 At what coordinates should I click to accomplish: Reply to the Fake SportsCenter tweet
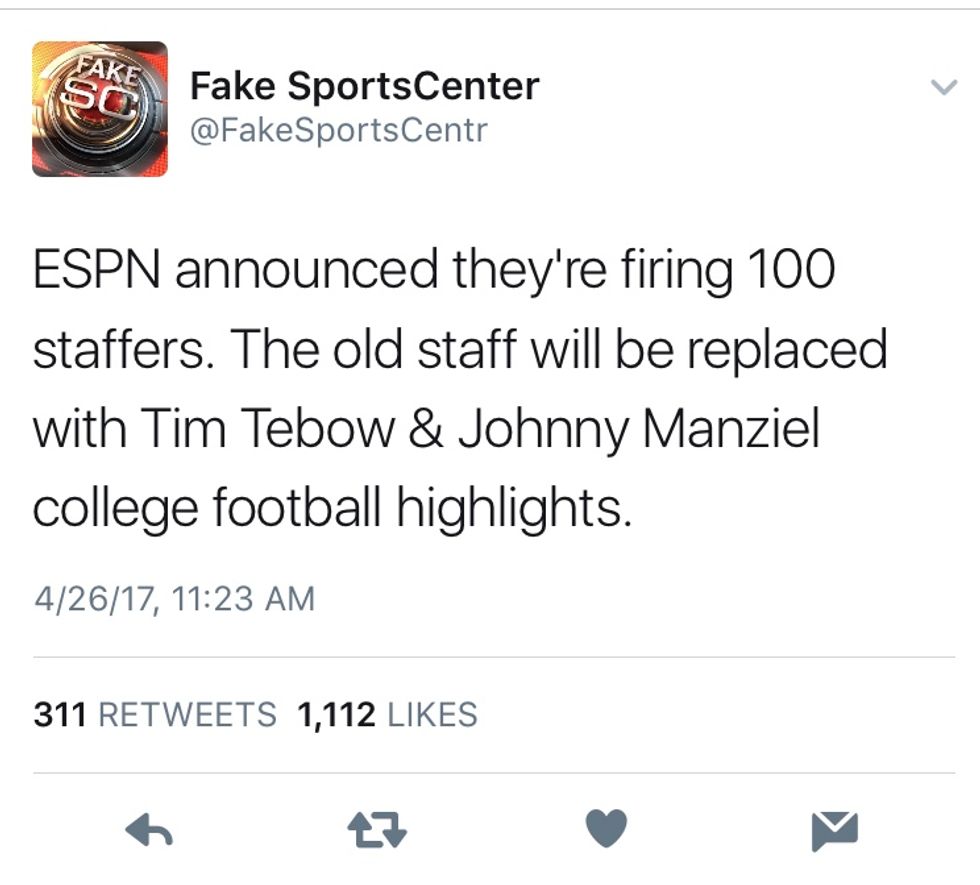[150, 829]
